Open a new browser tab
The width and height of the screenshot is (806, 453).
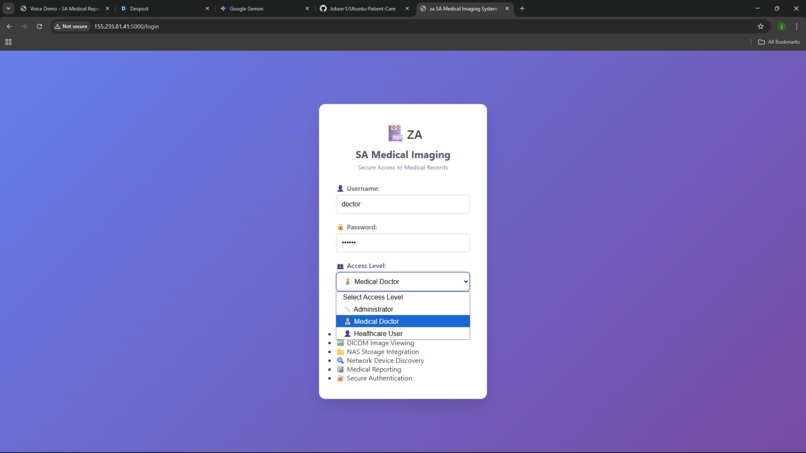522,9
